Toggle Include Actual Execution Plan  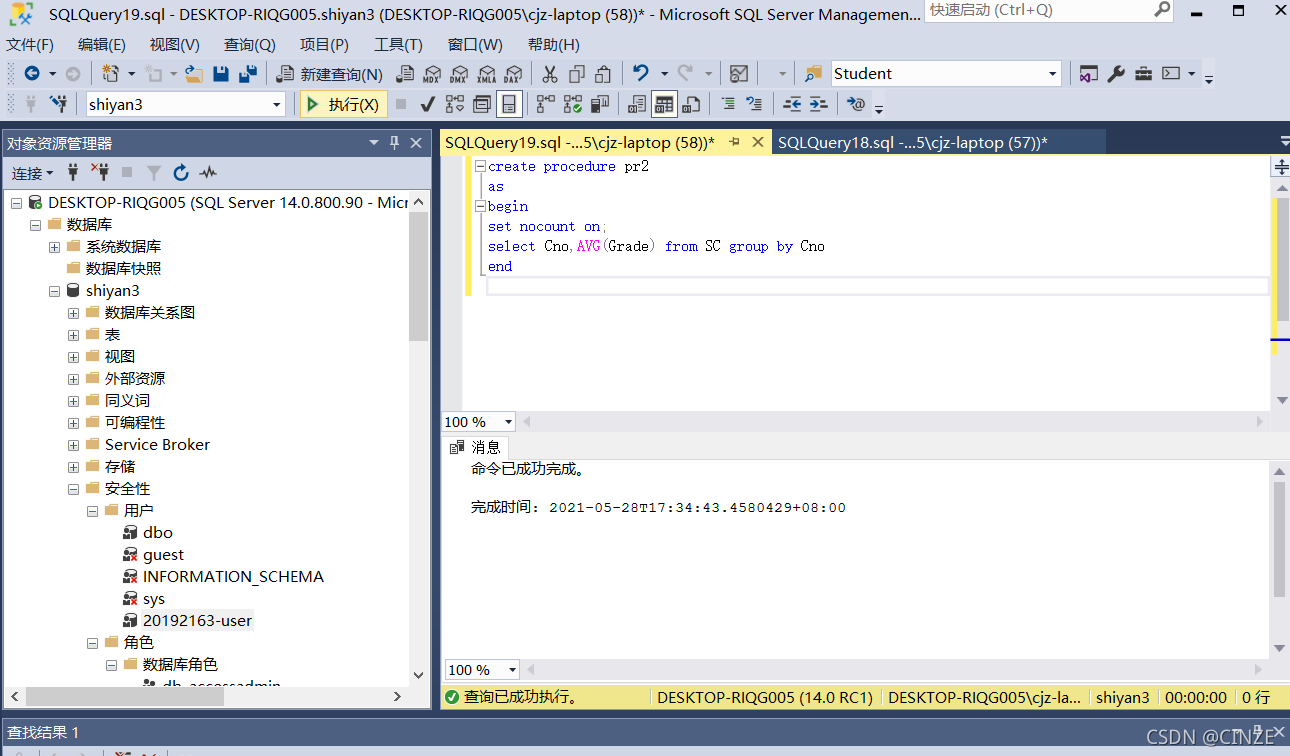click(x=545, y=104)
